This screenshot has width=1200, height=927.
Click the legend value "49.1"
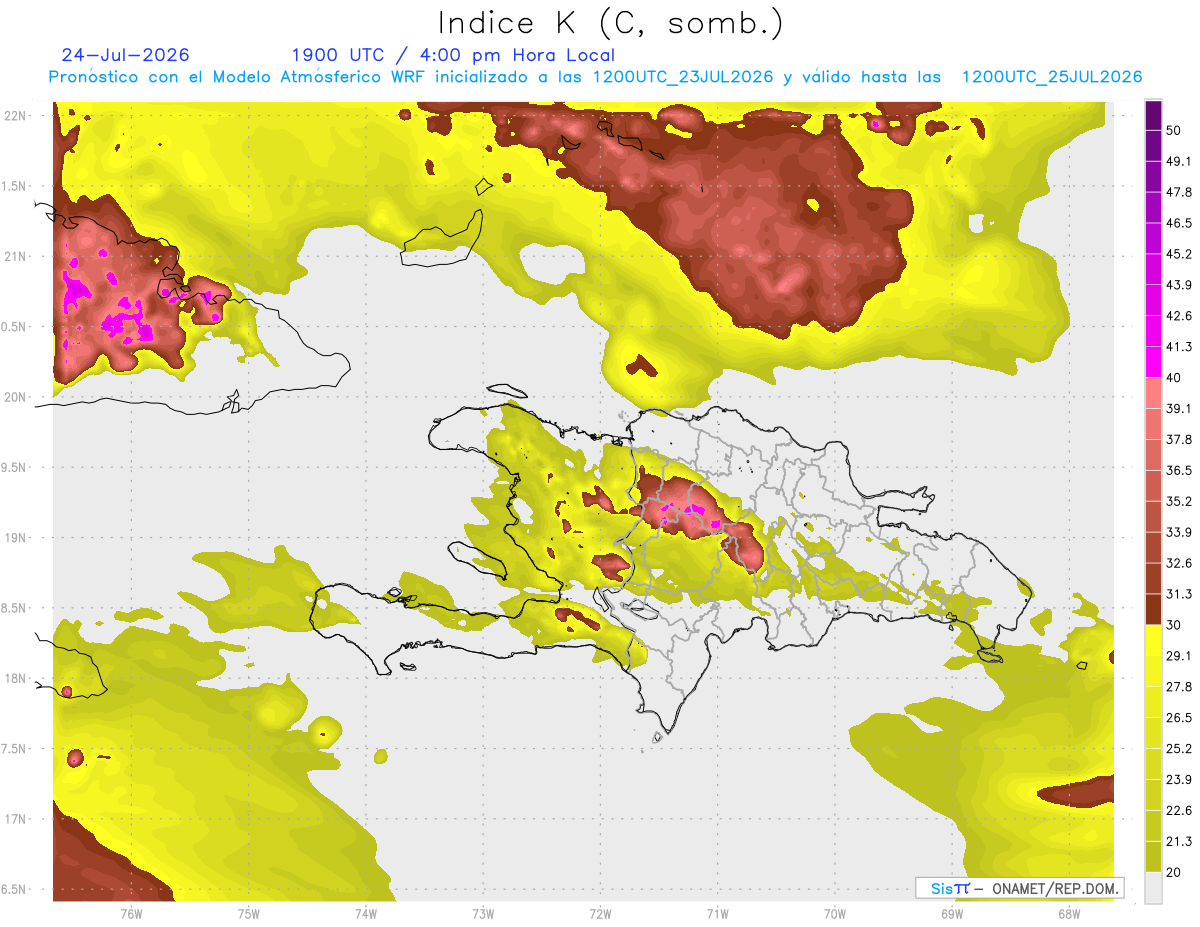point(1179,162)
